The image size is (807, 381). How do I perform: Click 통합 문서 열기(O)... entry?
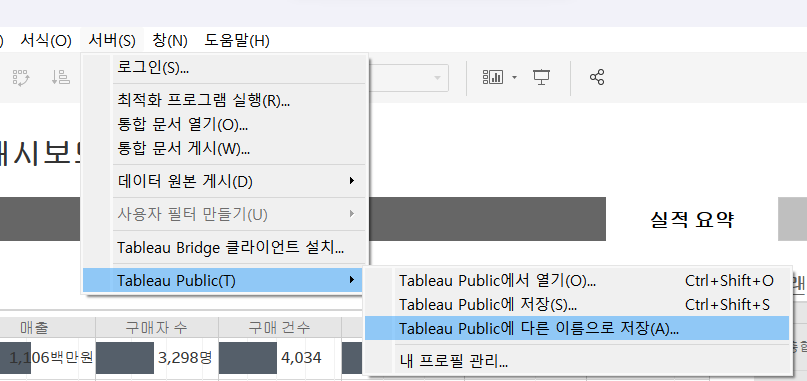[224, 125]
